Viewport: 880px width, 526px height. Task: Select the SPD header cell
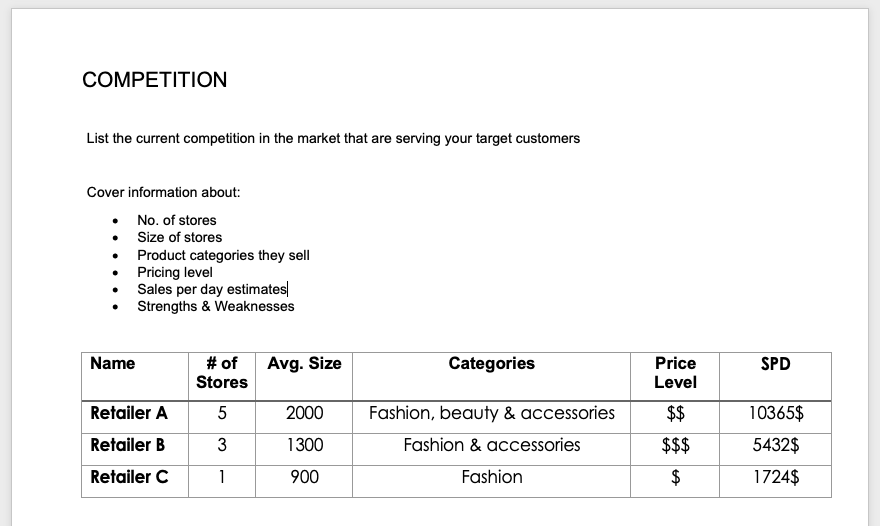point(776,376)
